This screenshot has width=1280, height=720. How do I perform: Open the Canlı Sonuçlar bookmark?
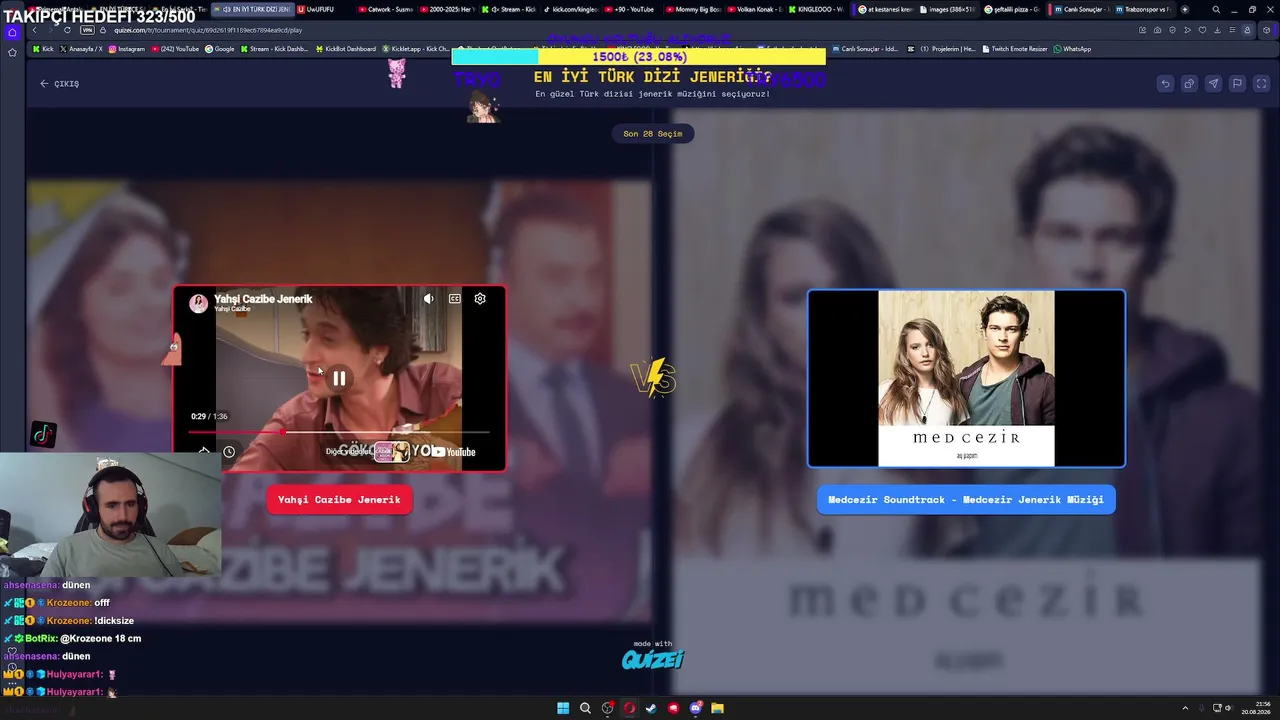tap(865, 49)
